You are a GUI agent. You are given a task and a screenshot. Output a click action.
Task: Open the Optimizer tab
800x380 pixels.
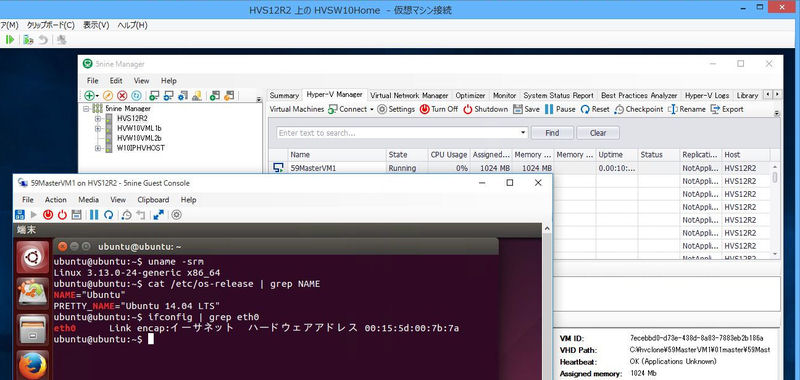pyautogui.click(x=470, y=95)
